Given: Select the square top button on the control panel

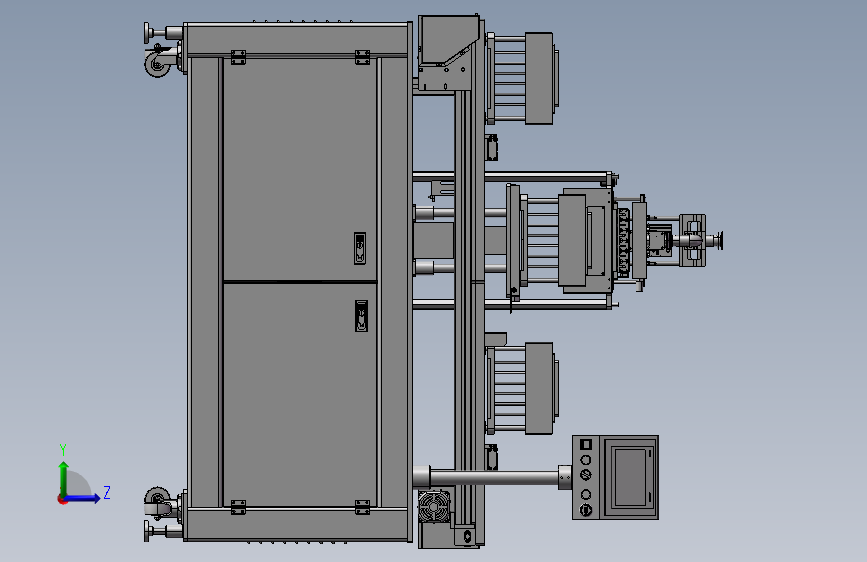Looking at the screenshot, I should 586,444.
